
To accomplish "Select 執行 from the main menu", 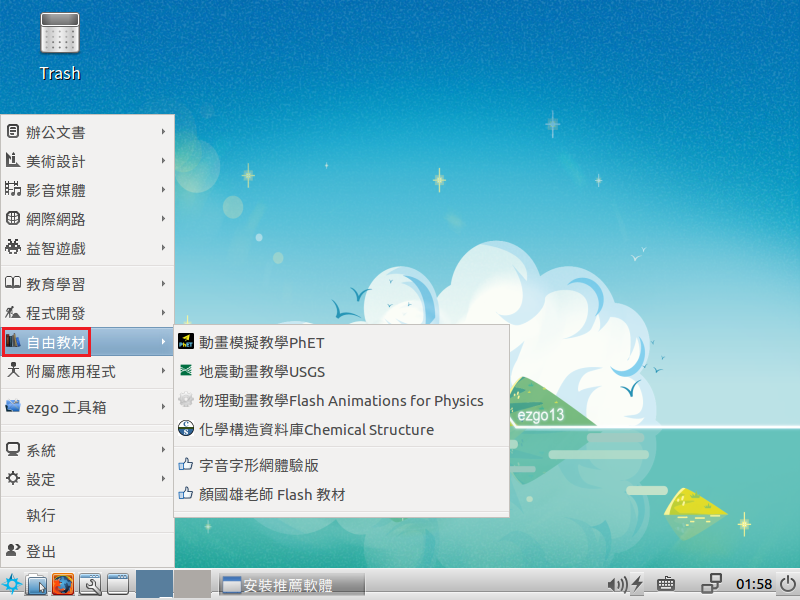I will (x=87, y=515).
